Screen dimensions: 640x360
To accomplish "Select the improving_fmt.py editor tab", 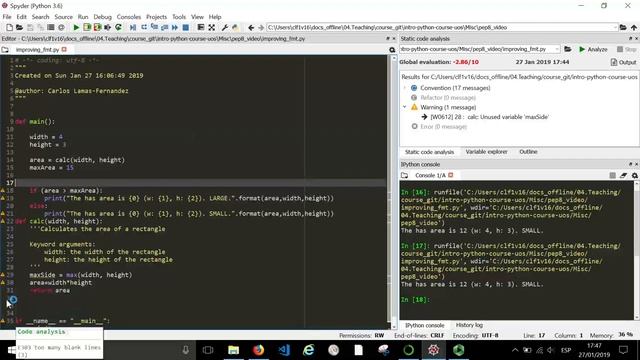I will point(37,50).
